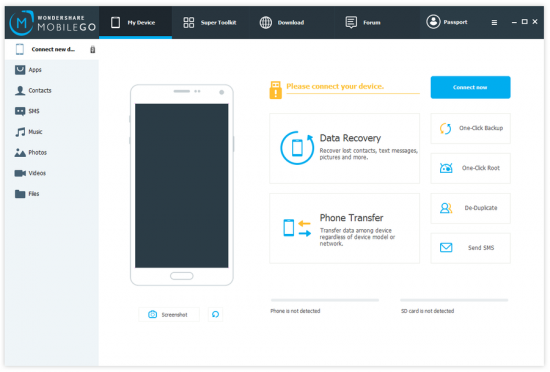Open the Passport account menu
The image size is (550, 372).
click(447, 22)
